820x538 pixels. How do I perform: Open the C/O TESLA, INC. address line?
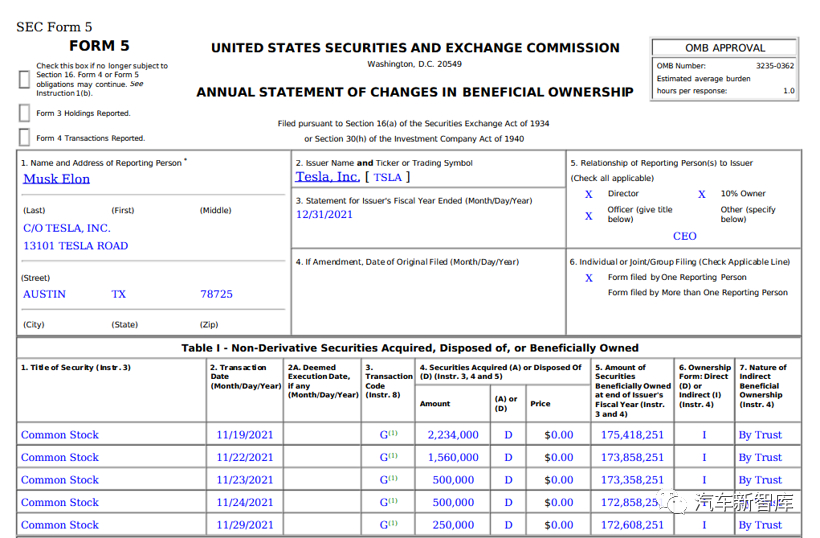tap(67, 228)
